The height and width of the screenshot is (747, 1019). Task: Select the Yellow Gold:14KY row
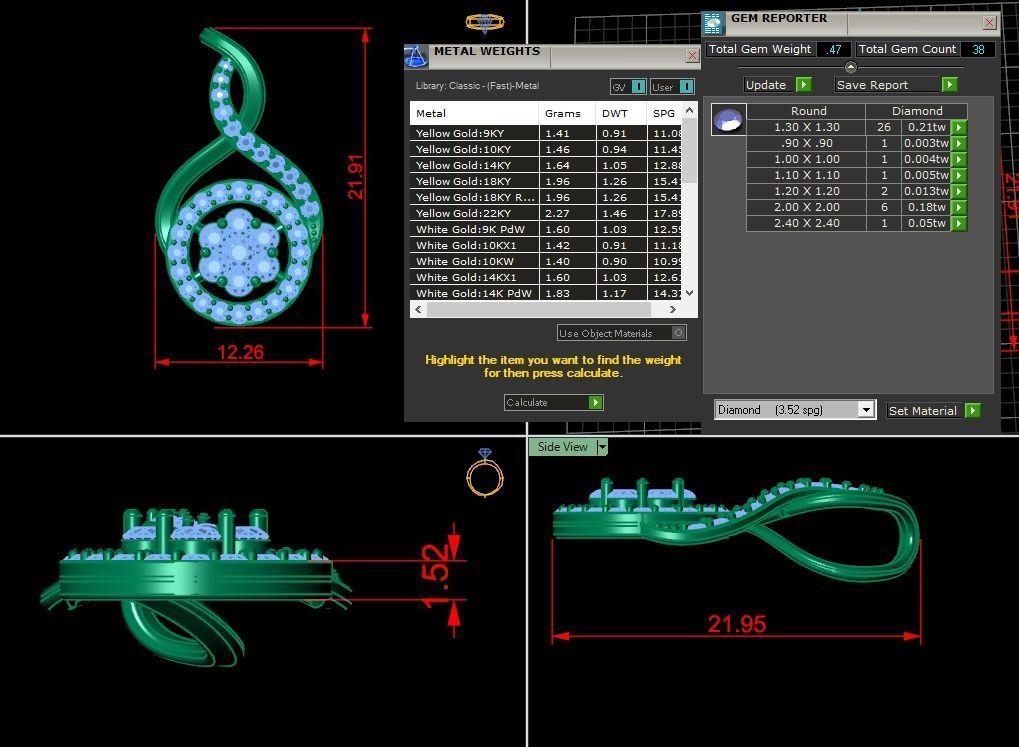546,165
